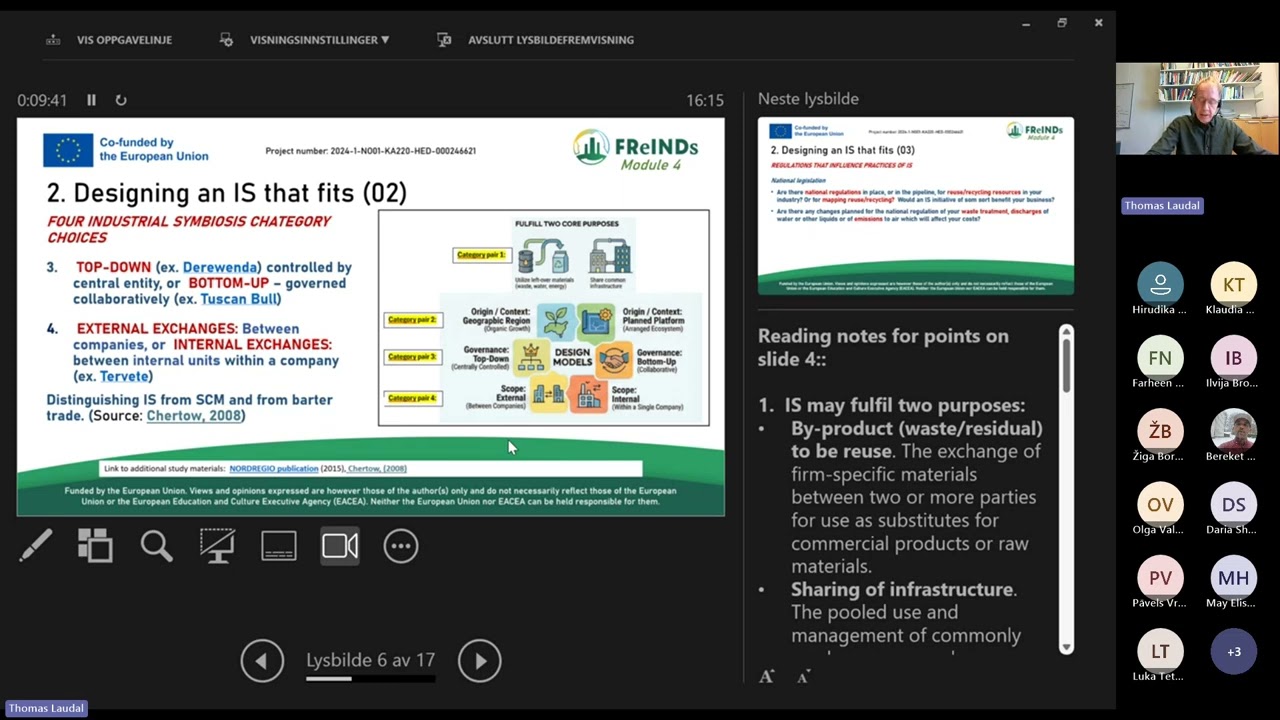The height and width of the screenshot is (720, 1280).
Task: Reset the presentation timer
Action: (121, 100)
